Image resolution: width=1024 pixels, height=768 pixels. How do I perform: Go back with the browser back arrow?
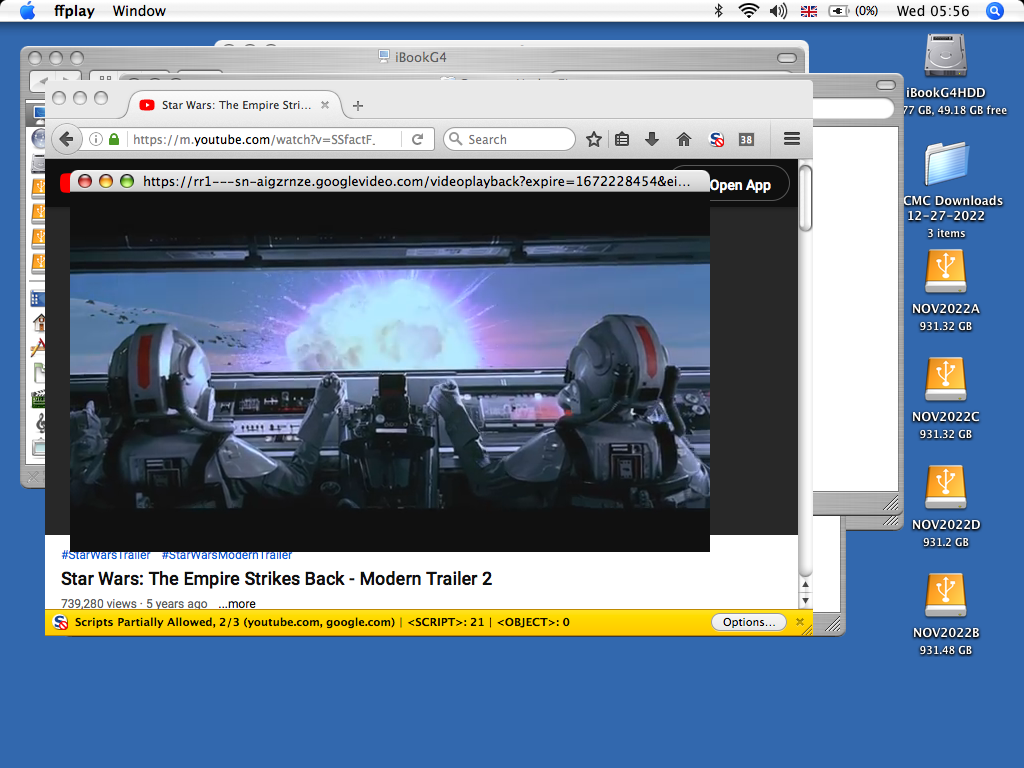67,139
